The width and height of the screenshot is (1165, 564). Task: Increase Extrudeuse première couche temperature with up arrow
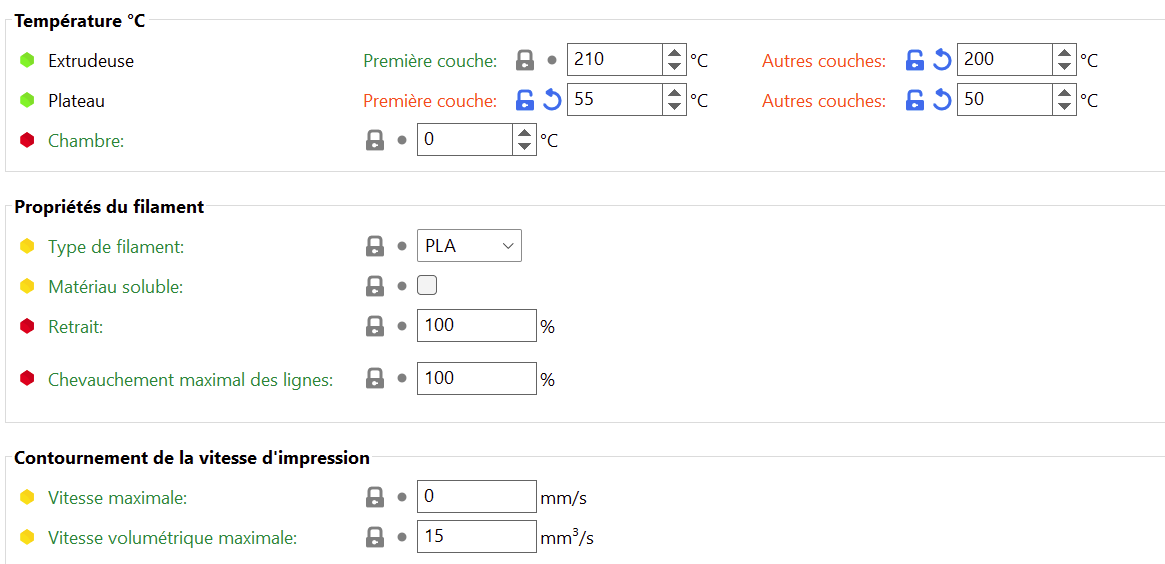(x=675, y=54)
